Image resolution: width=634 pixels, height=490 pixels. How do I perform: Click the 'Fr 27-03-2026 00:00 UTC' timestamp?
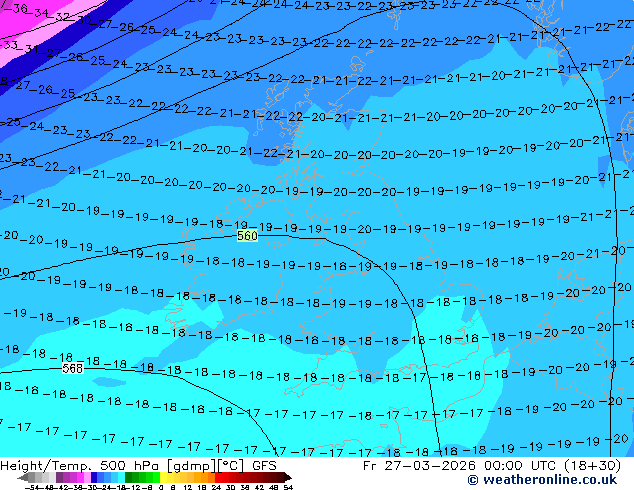coord(460,466)
